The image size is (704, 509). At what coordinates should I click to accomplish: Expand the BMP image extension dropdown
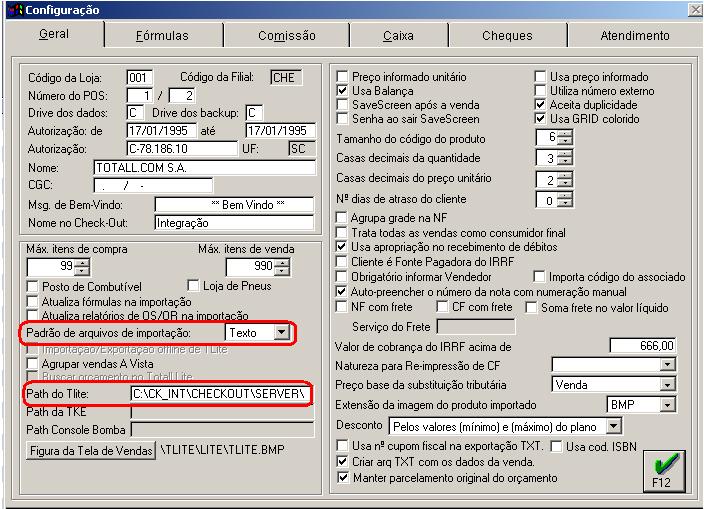point(668,404)
